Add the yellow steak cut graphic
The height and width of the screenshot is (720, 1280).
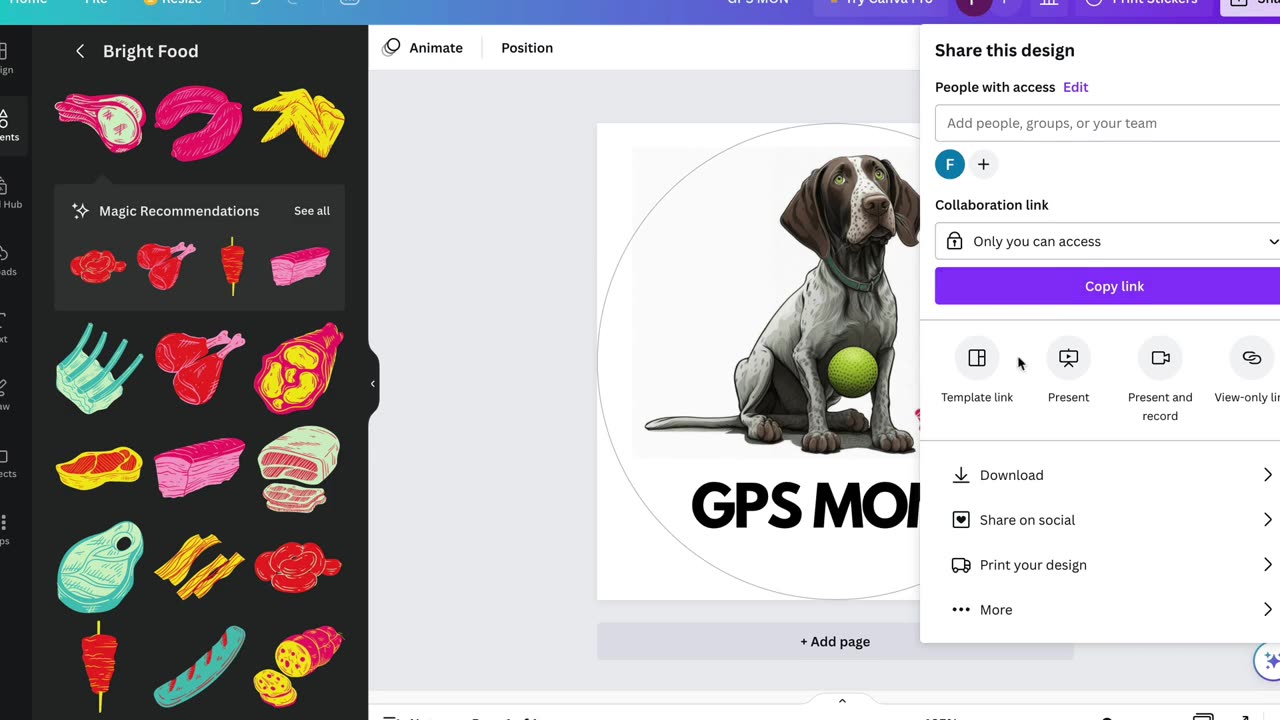[x=99, y=468]
